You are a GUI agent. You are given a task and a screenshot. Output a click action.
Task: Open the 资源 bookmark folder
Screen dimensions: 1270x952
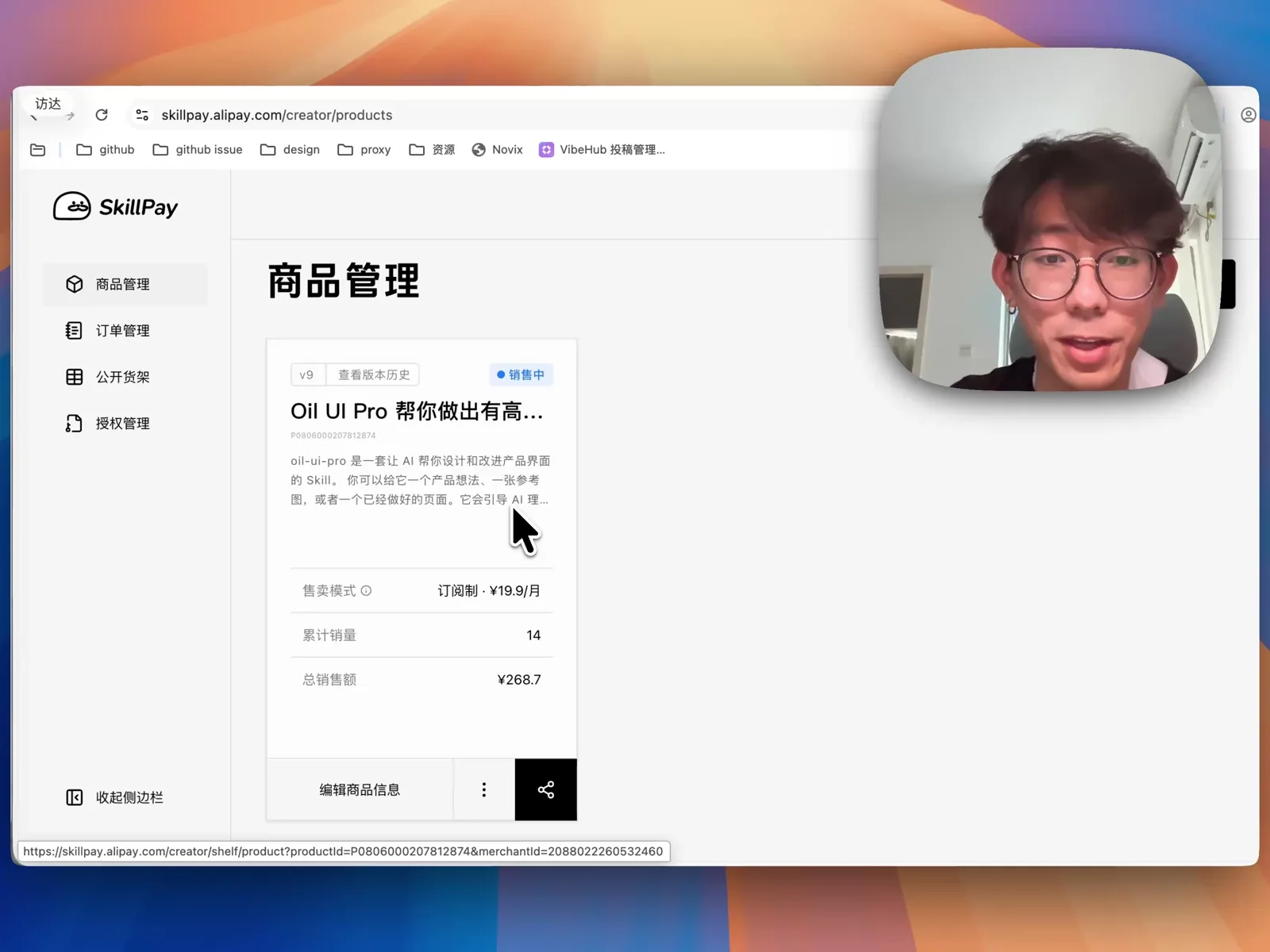[432, 149]
